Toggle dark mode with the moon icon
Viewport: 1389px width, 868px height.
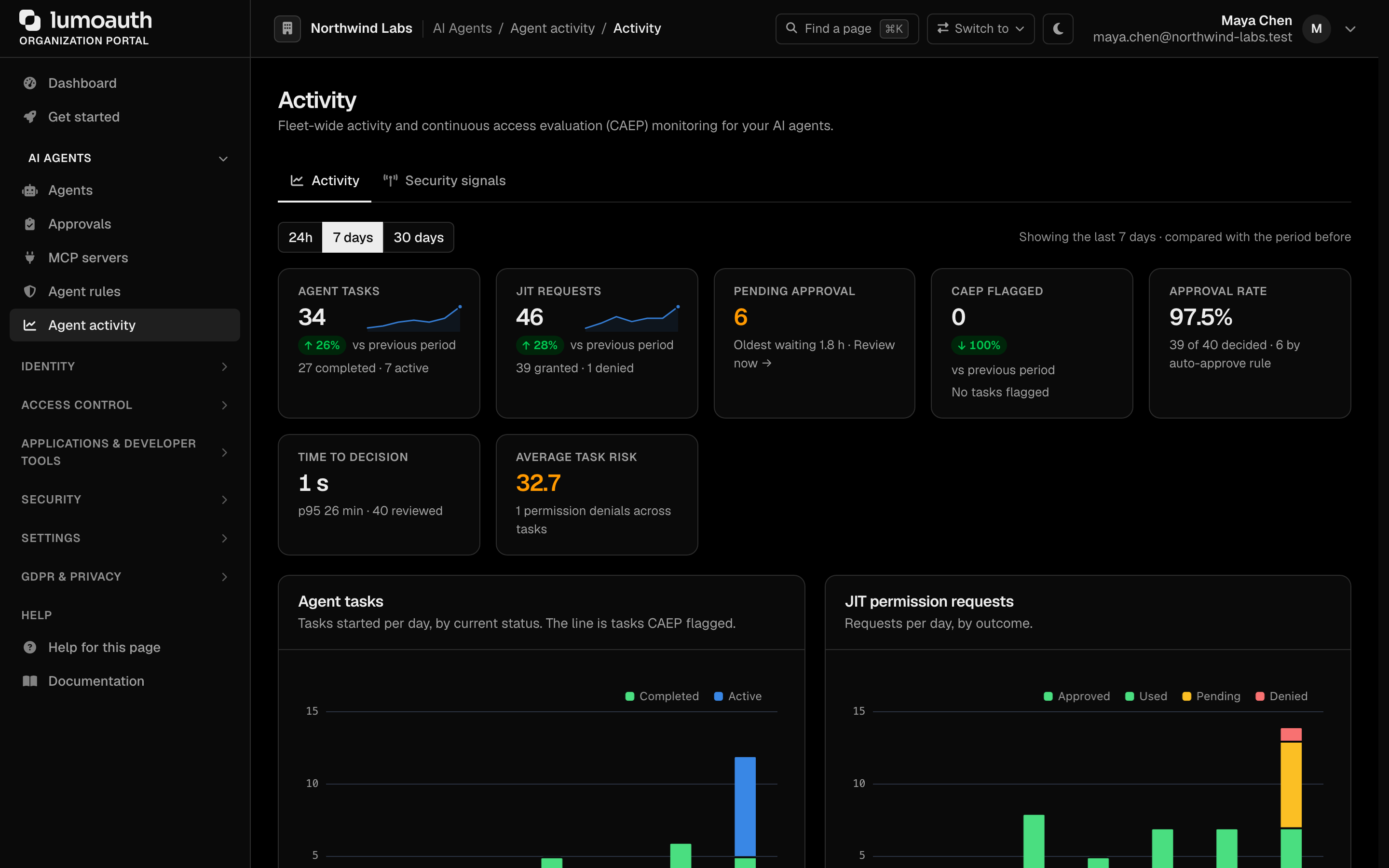[1058, 28]
